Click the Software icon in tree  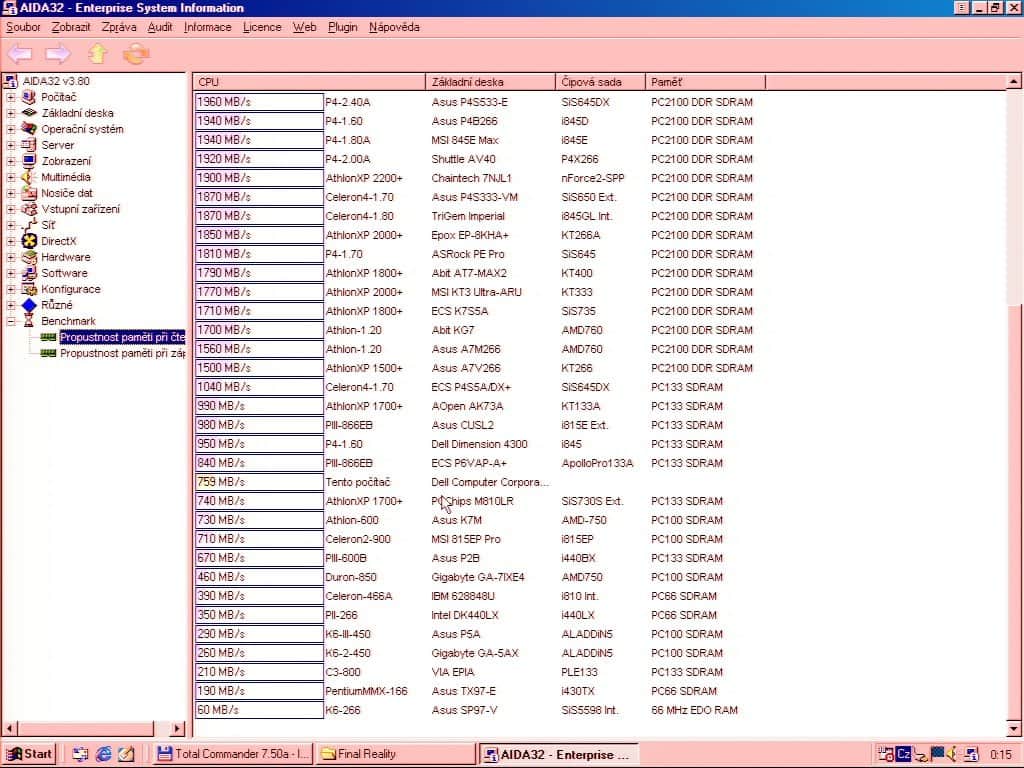pyautogui.click(x=29, y=273)
